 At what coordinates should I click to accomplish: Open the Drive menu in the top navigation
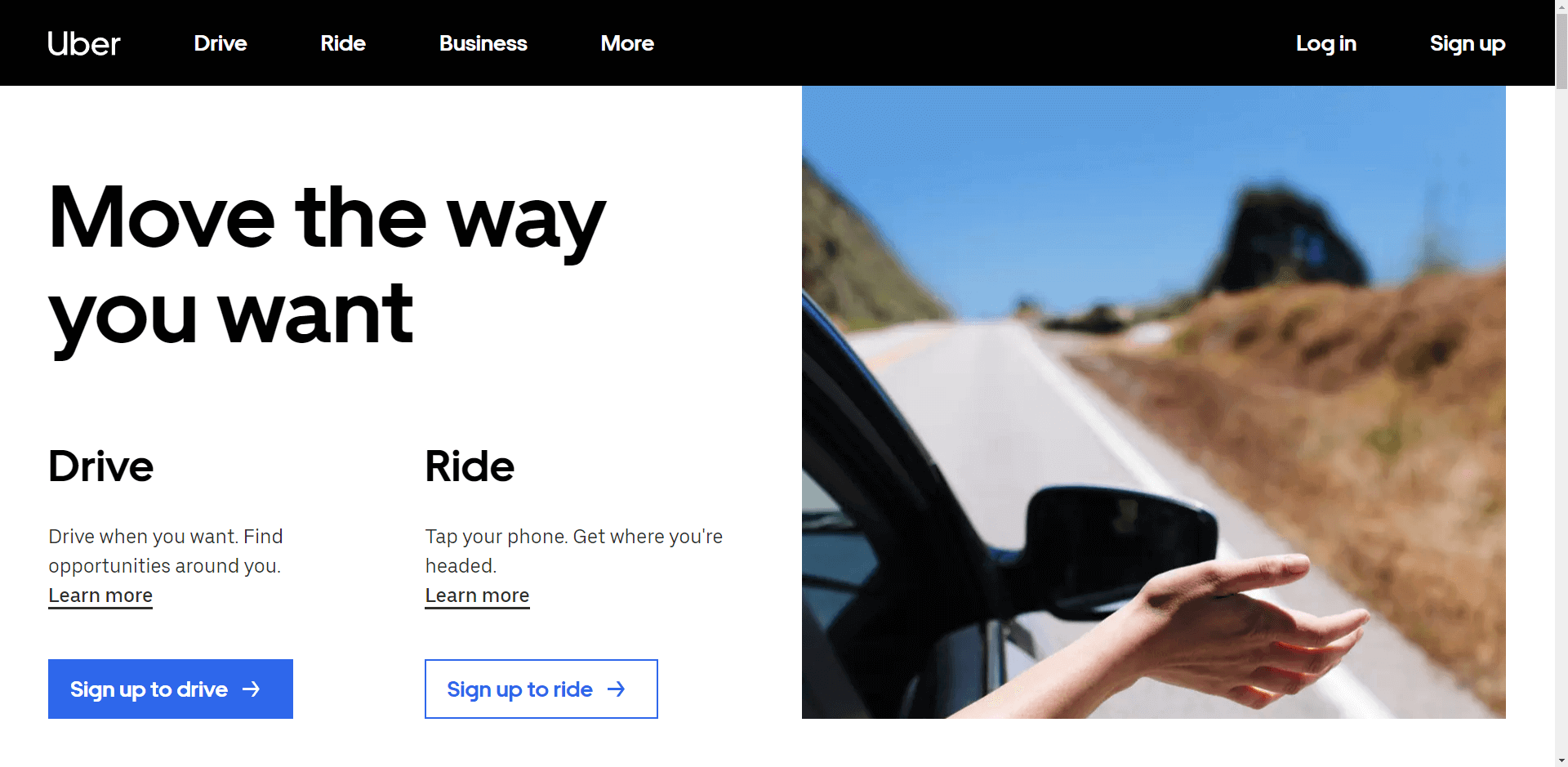click(x=220, y=43)
